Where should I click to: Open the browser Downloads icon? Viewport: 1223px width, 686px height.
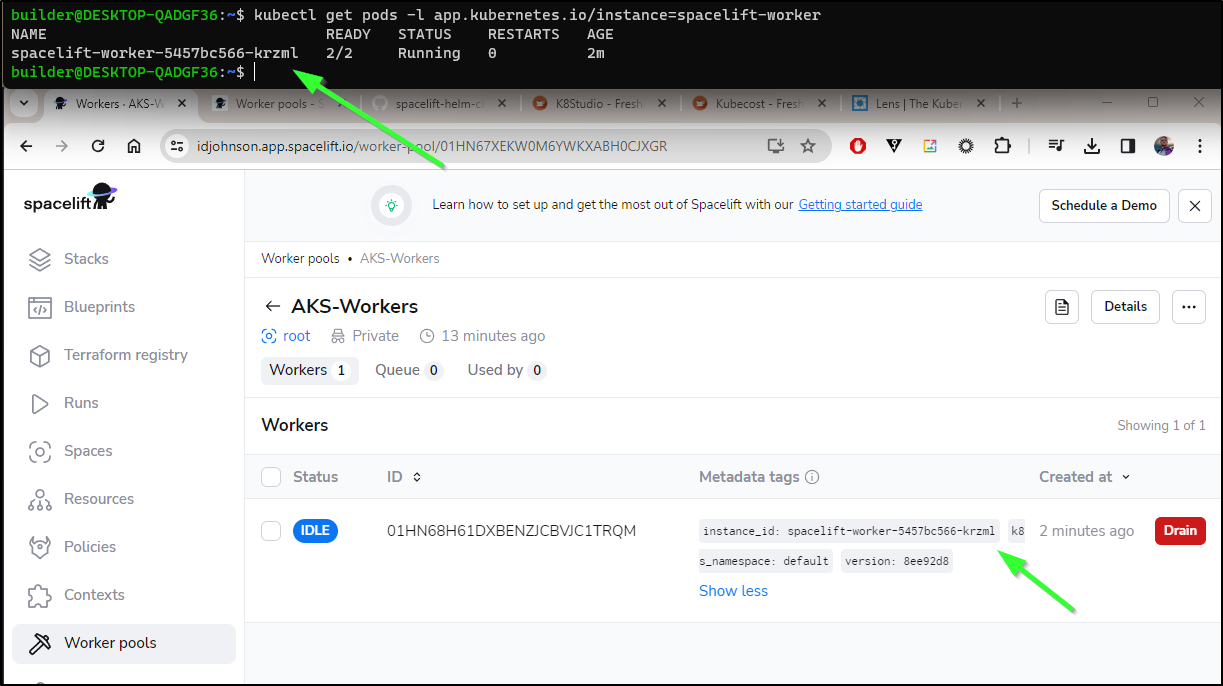point(1092,146)
